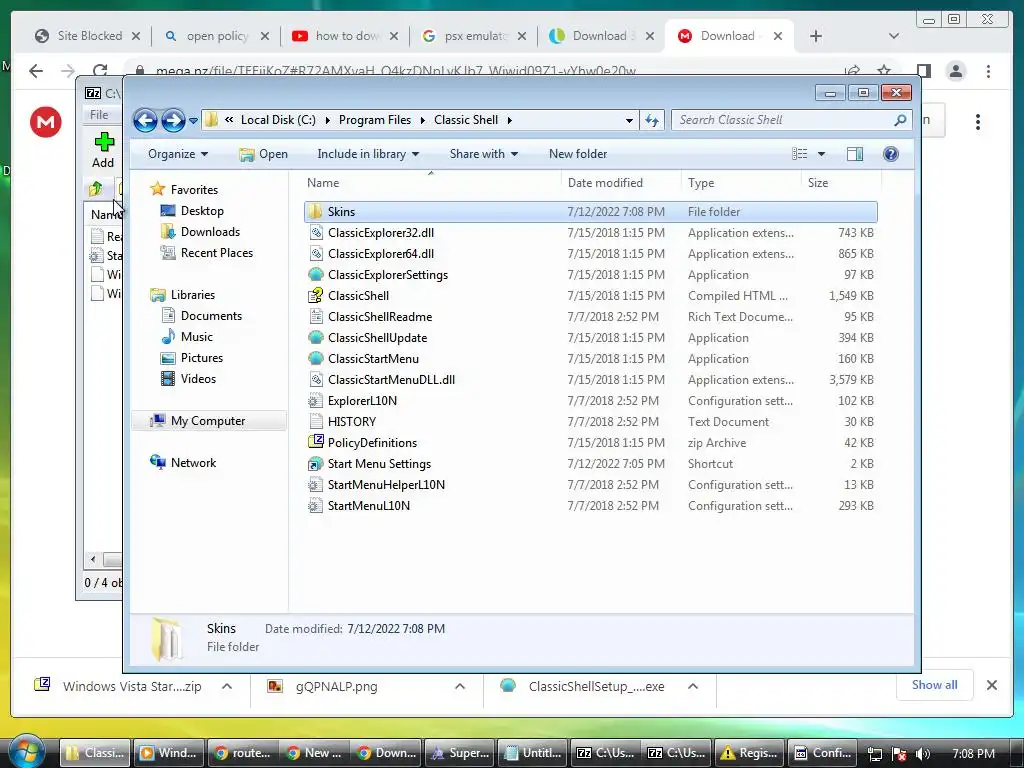
Task: Open the Organize menu
Action: click(x=178, y=154)
